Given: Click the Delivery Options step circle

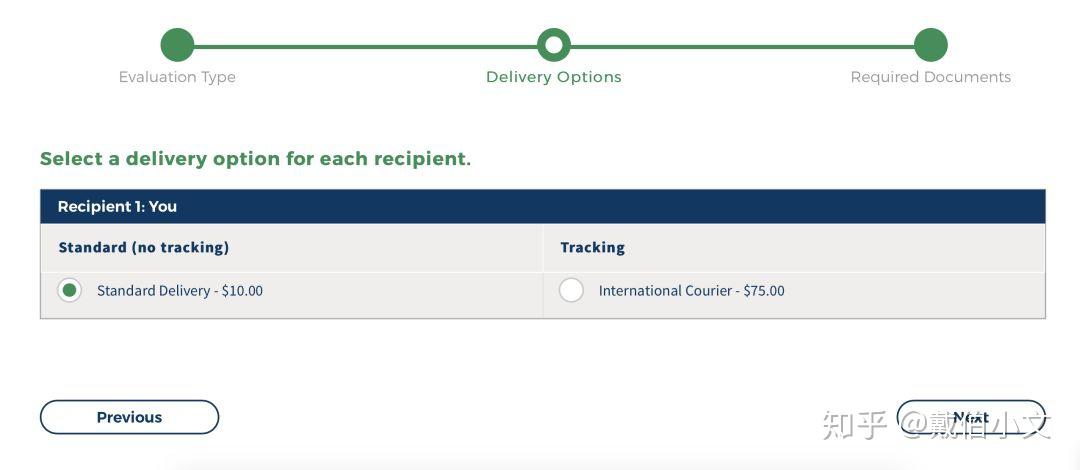Looking at the screenshot, I should click(x=553, y=45).
